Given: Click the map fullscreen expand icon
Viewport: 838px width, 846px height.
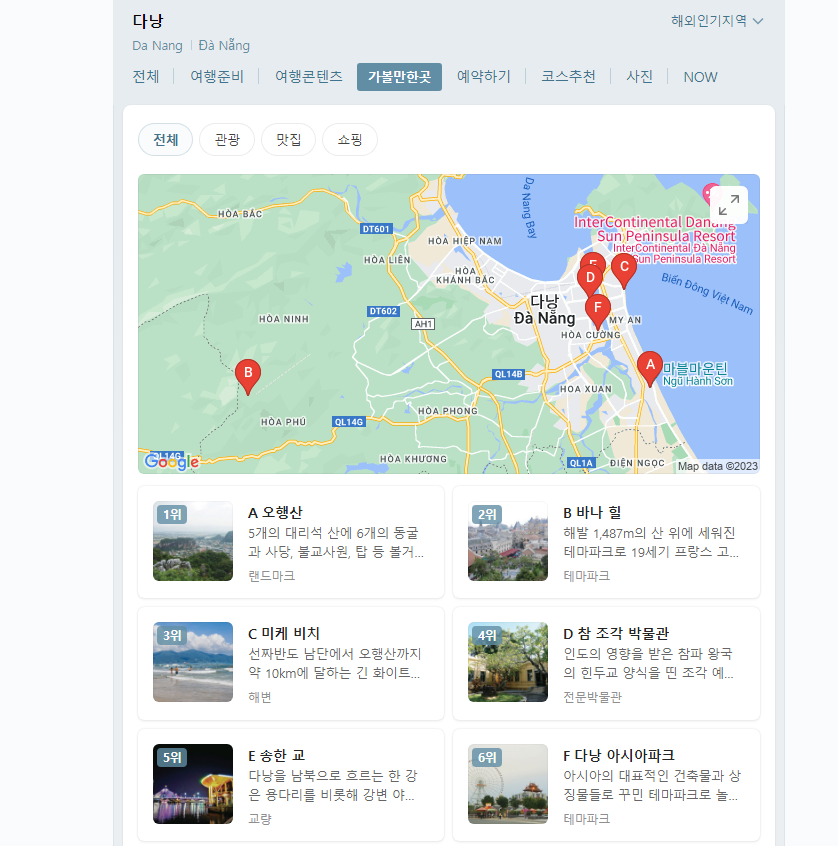Looking at the screenshot, I should point(731,204).
